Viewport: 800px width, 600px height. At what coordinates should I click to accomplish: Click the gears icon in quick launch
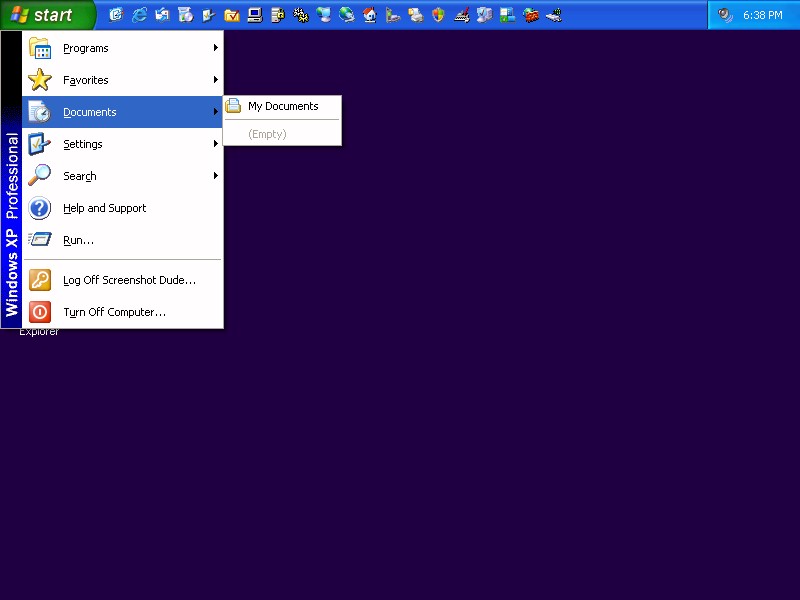(300, 15)
